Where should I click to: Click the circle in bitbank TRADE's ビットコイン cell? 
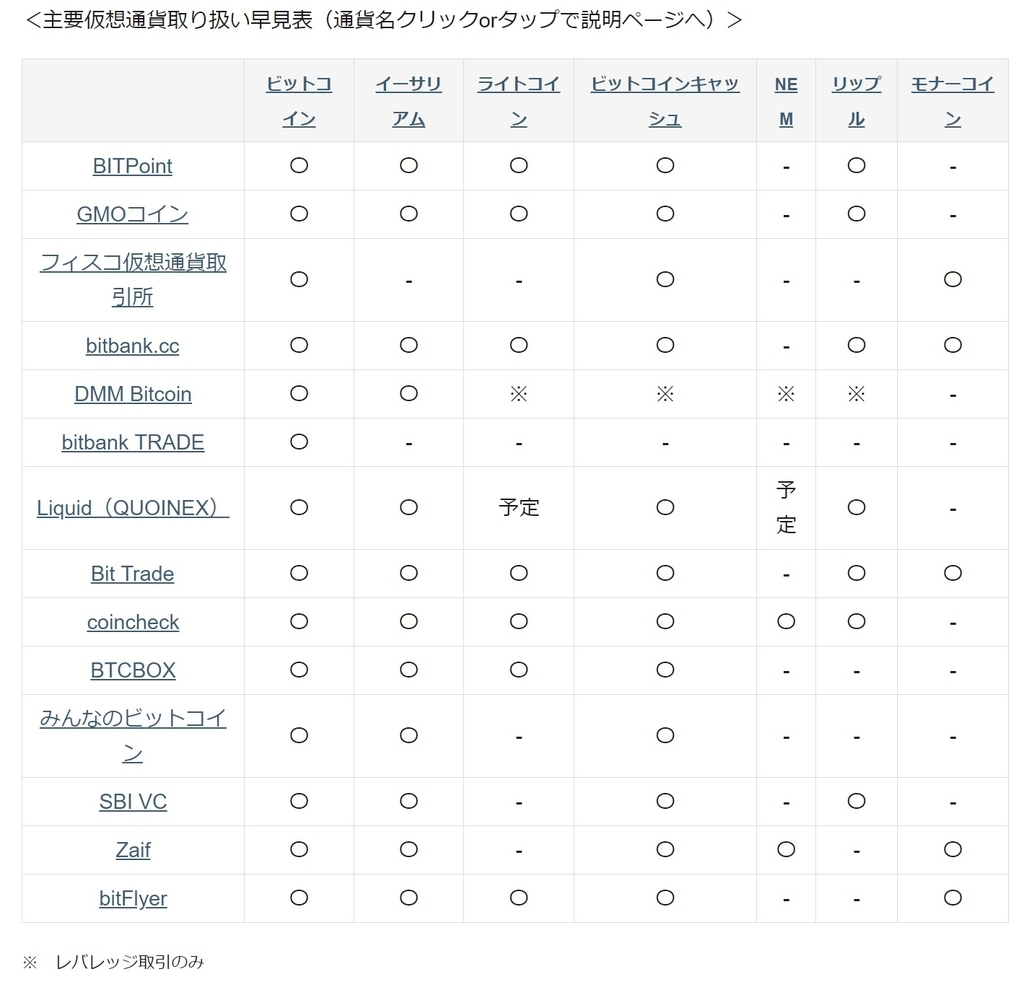298,441
